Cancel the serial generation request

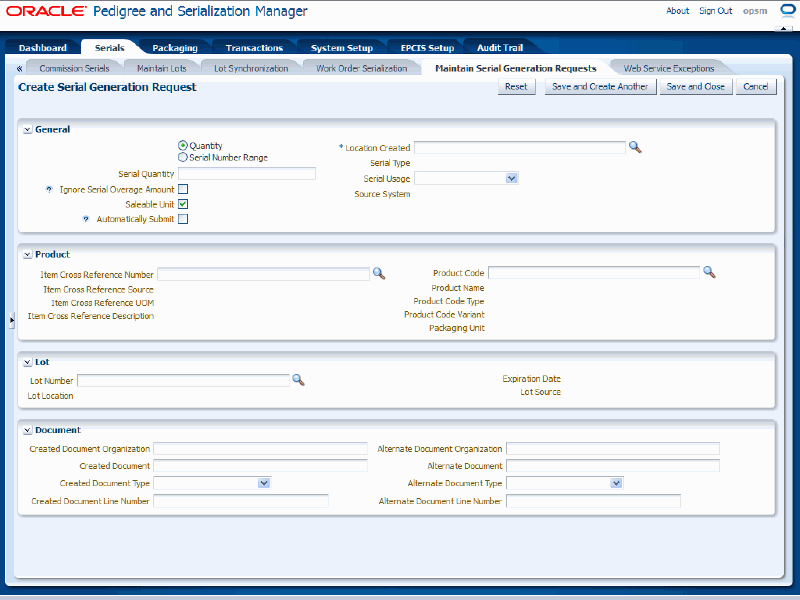coord(756,87)
